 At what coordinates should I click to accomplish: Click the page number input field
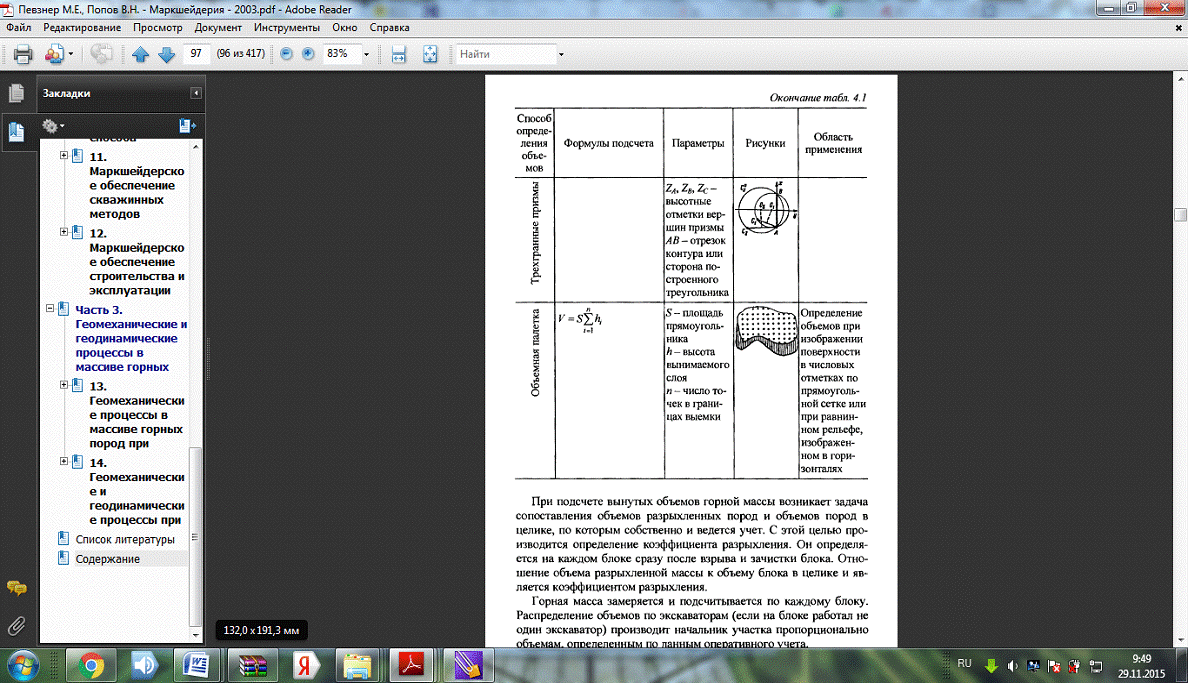click(x=197, y=54)
